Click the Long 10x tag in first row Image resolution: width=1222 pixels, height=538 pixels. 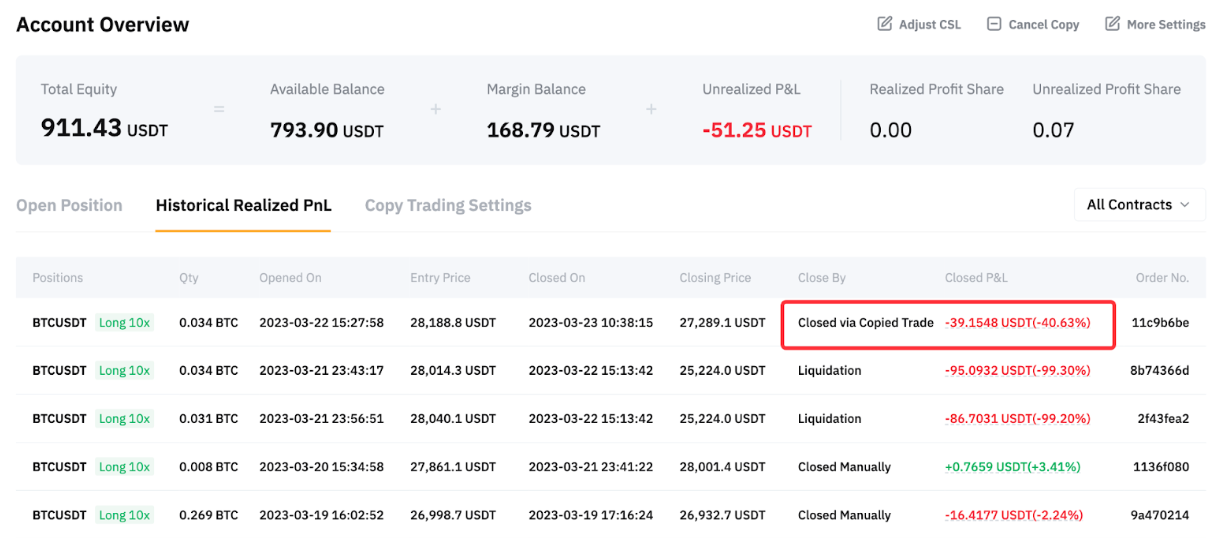tap(124, 323)
